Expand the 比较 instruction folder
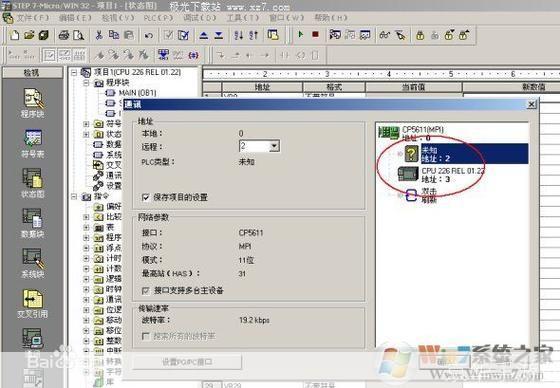Screen dimensions: 560x388 (86, 217)
